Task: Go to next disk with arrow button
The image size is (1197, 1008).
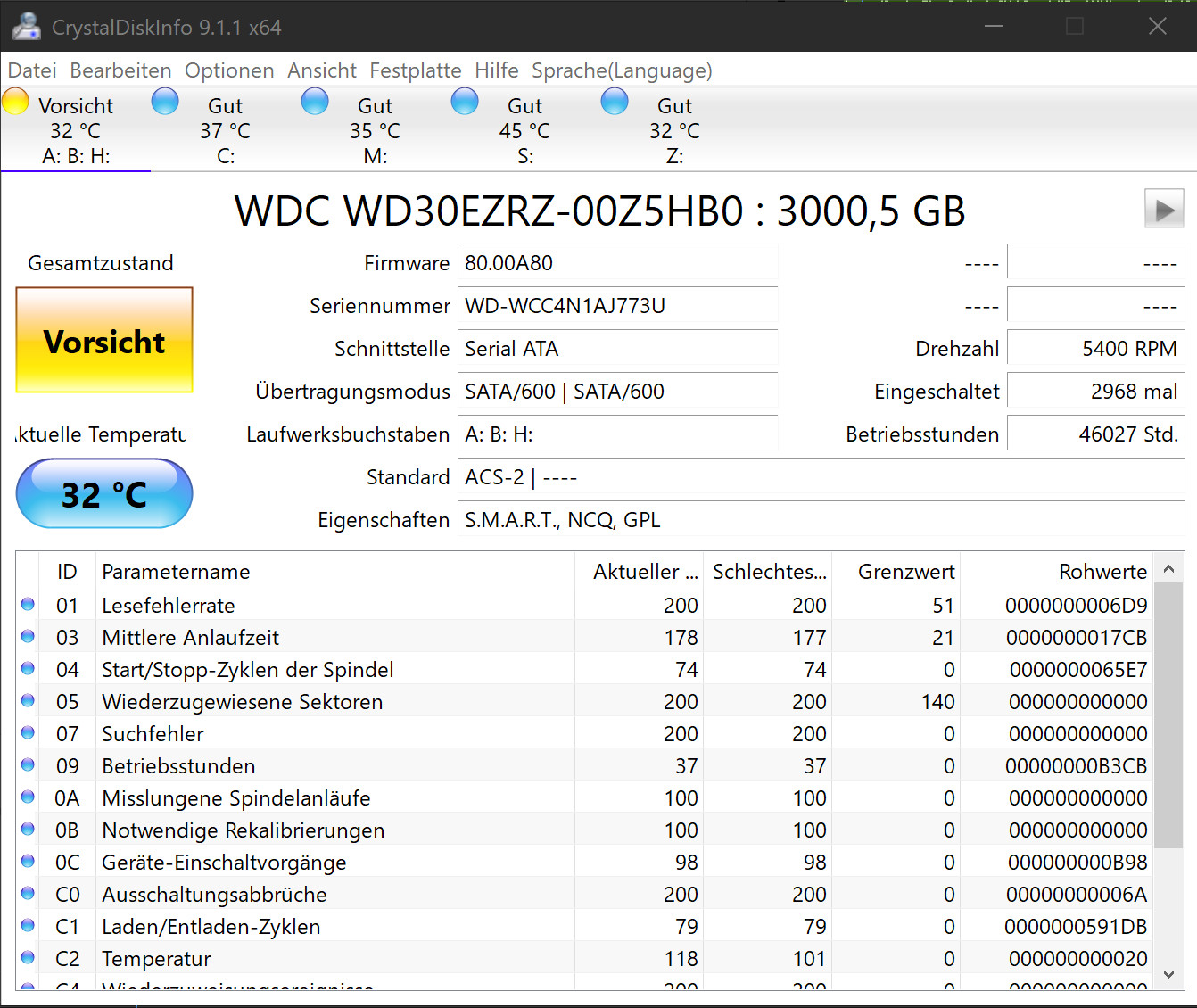Action: coord(1164,210)
